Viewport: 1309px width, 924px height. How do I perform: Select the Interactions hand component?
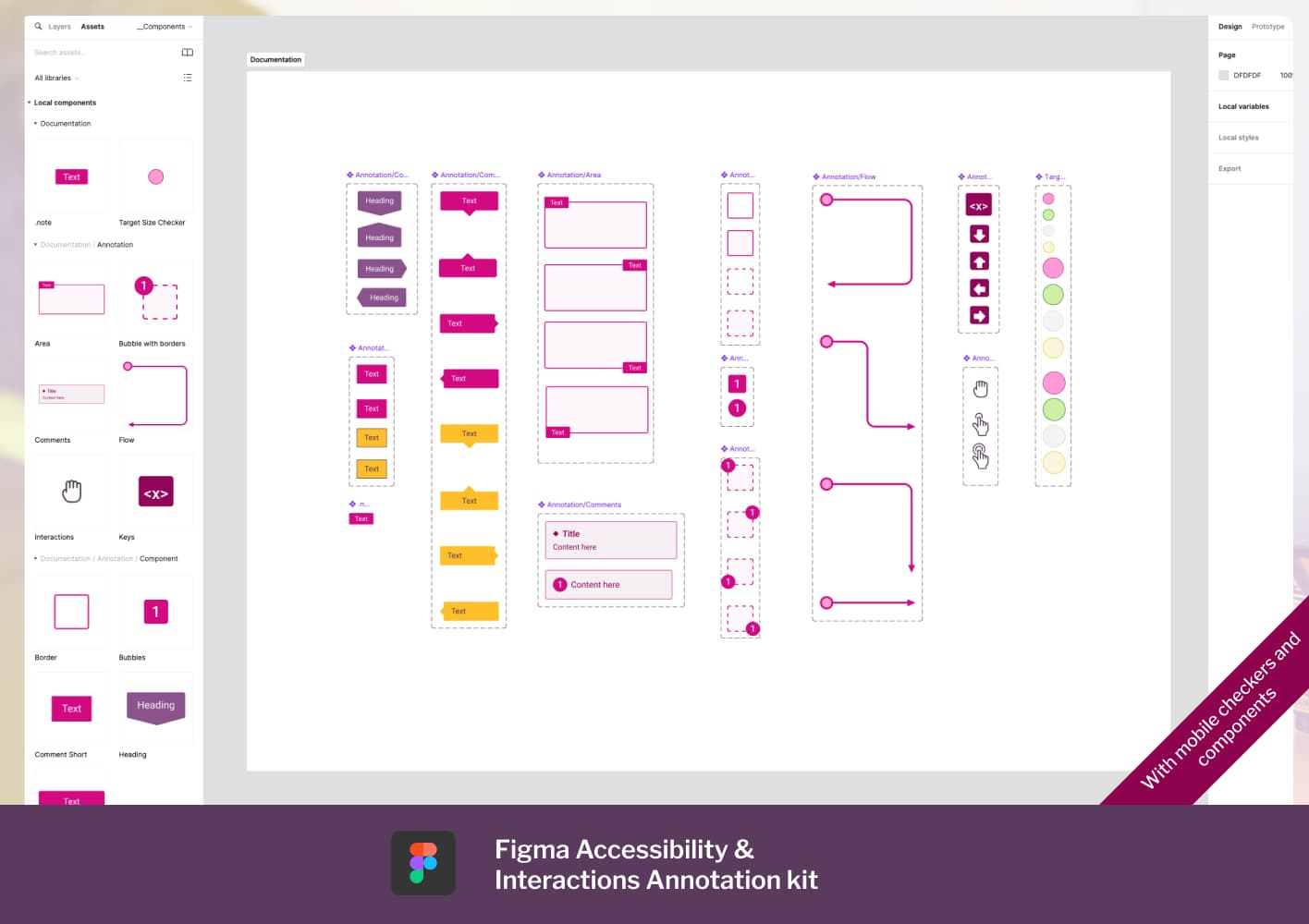tap(70, 491)
